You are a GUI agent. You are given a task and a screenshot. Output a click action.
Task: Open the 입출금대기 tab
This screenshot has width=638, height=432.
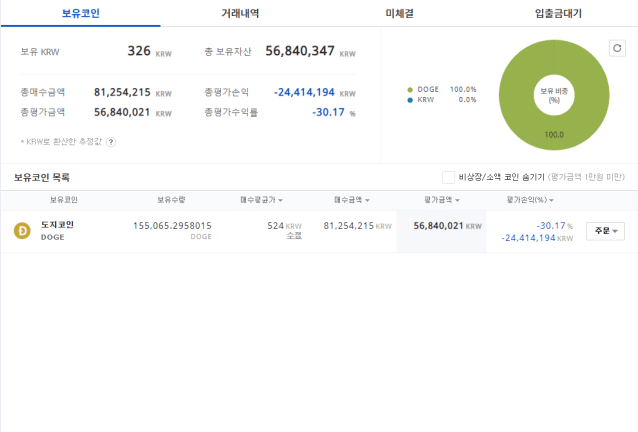558,13
